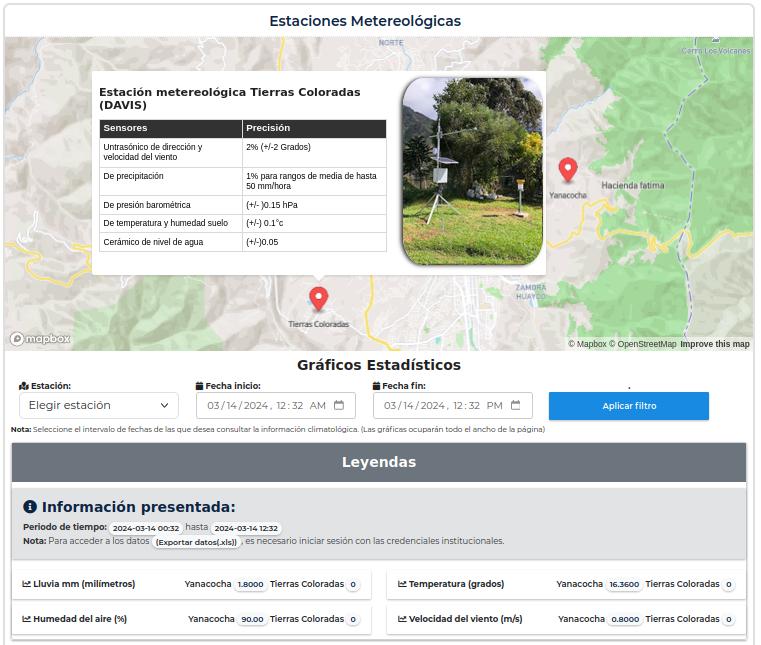The image size is (761, 645).
Task: Click calendar icon beside Fecha inicio label
Action: pos(199,386)
